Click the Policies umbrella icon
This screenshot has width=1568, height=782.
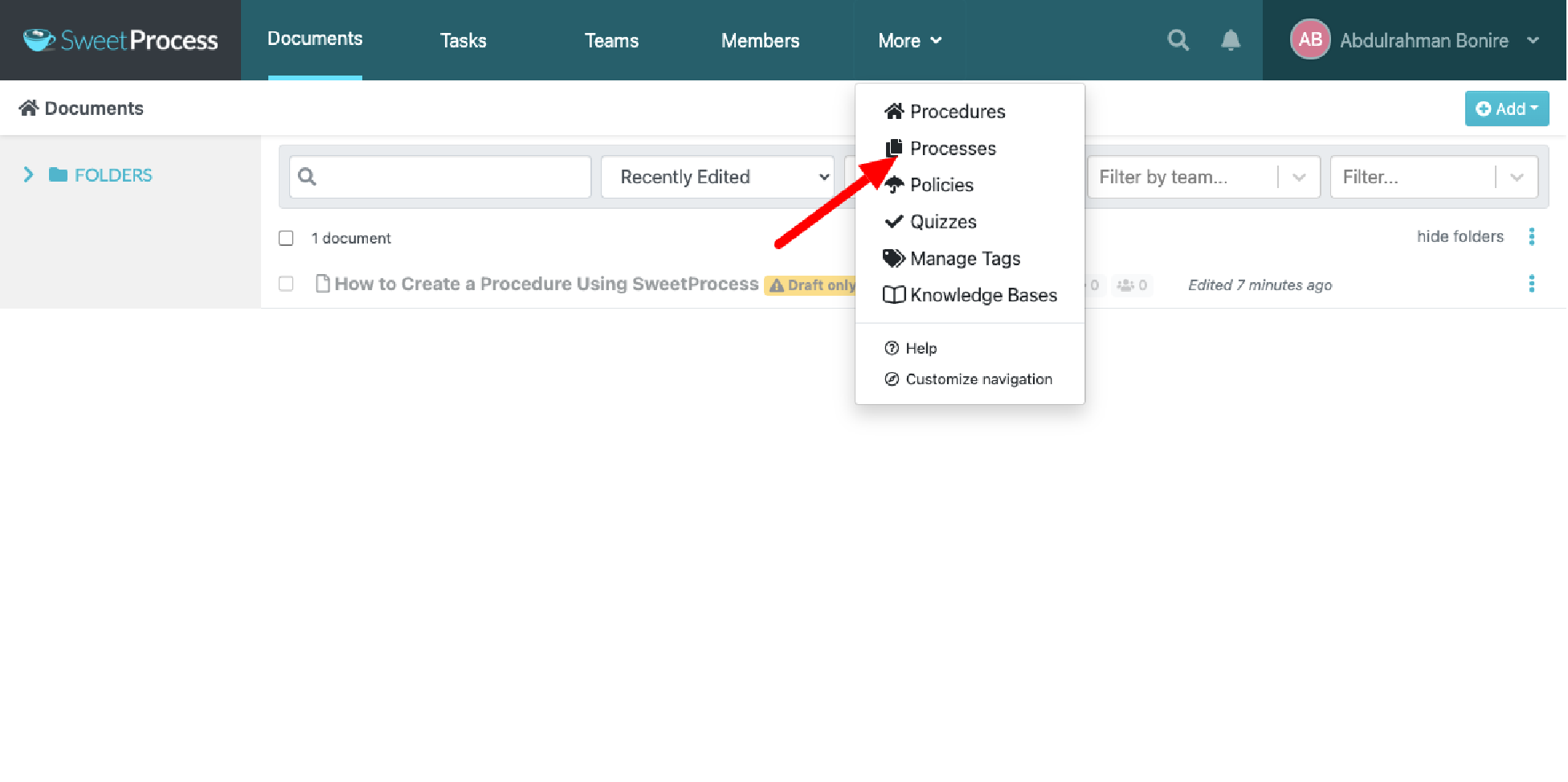(894, 185)
